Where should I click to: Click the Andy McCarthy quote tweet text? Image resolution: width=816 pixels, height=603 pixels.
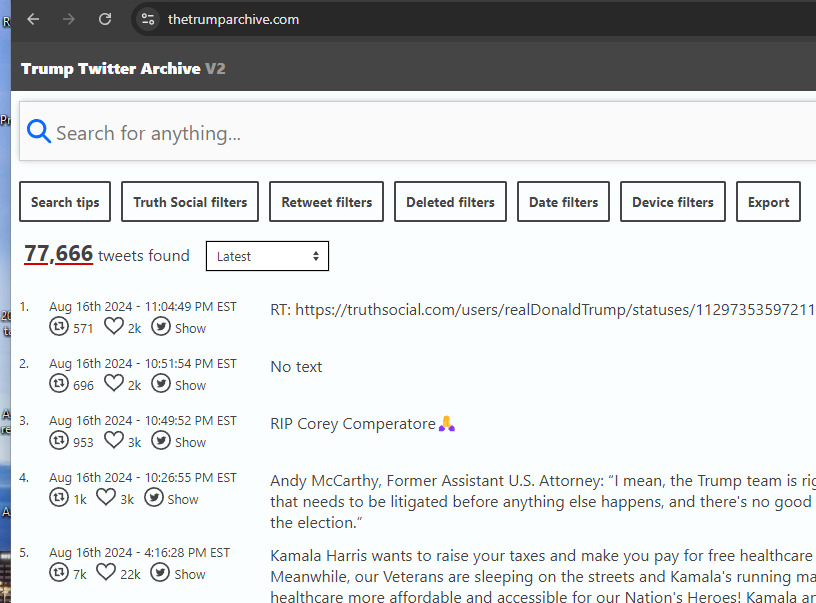point(542,502)
